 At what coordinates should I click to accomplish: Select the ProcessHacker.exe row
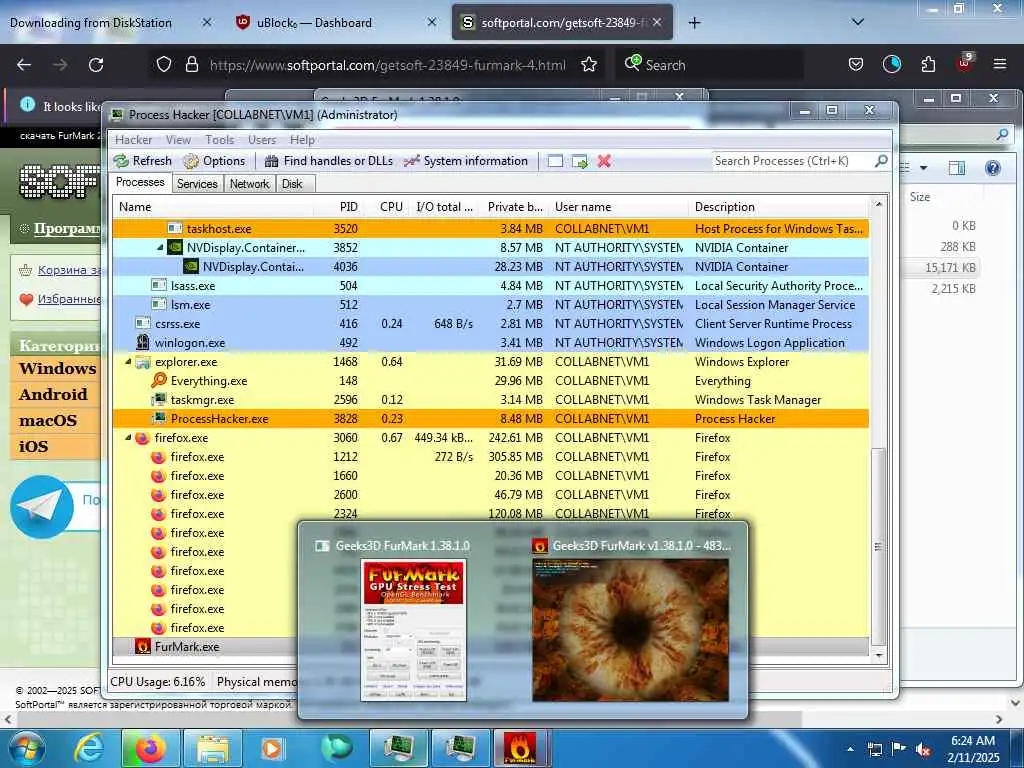pyautogui.click(x=490, y=419)
